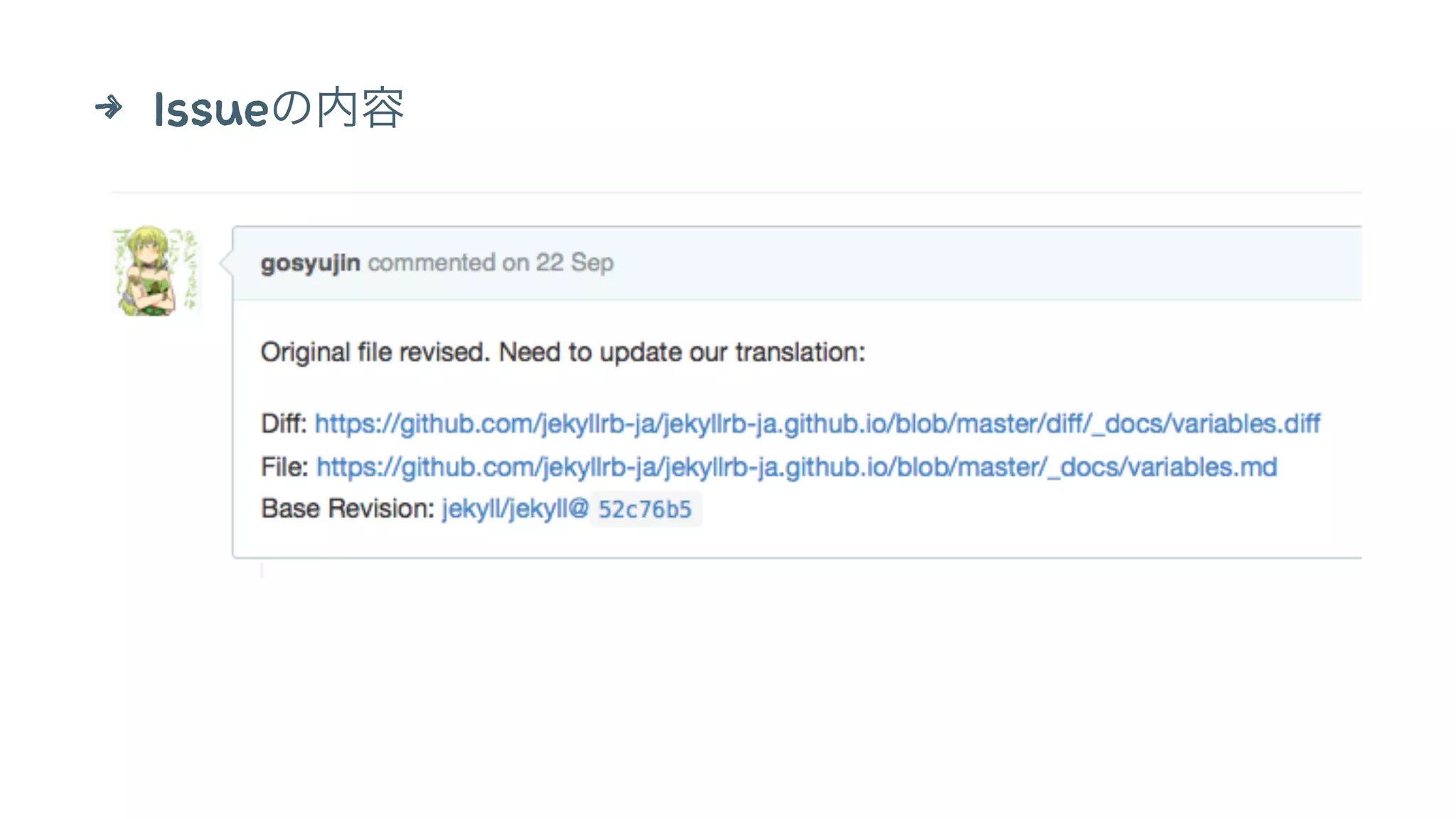The height and width of the screenshot is (819, 1456).
Task: Click the jekyll/jekyll@ repository link
Action: [515, 509]
